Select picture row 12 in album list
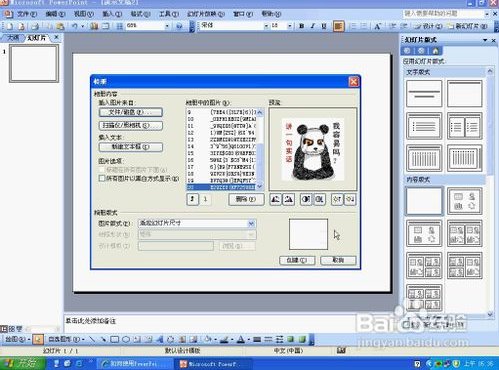Image resolution: width=499 pixels, height=370 pixels. (221, 133)
